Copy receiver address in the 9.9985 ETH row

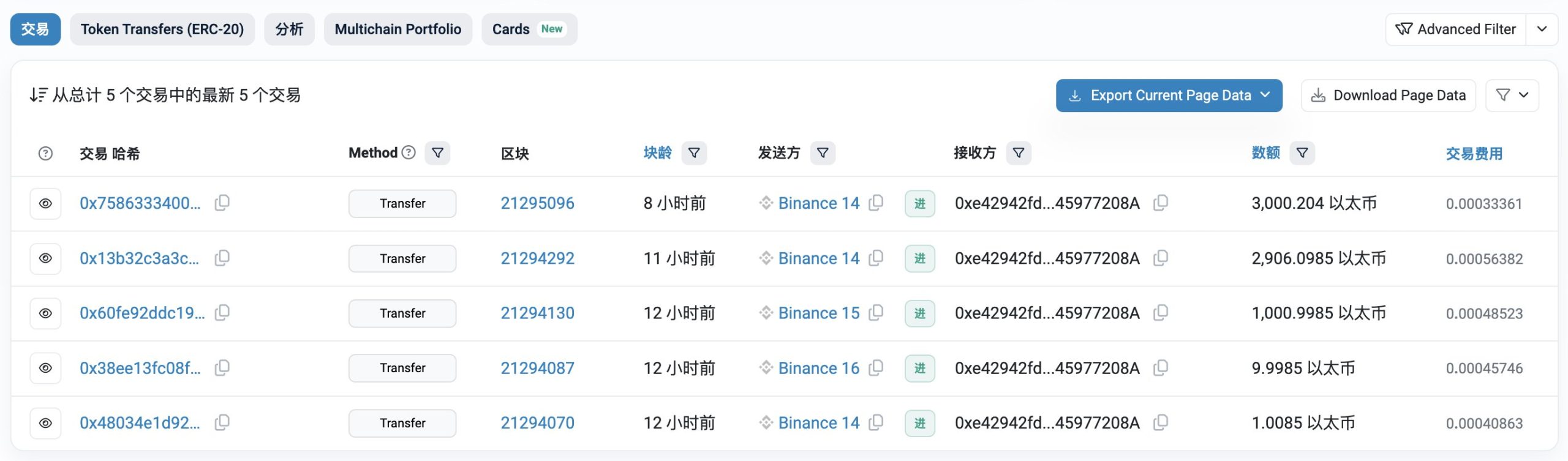click(1160, 368)
